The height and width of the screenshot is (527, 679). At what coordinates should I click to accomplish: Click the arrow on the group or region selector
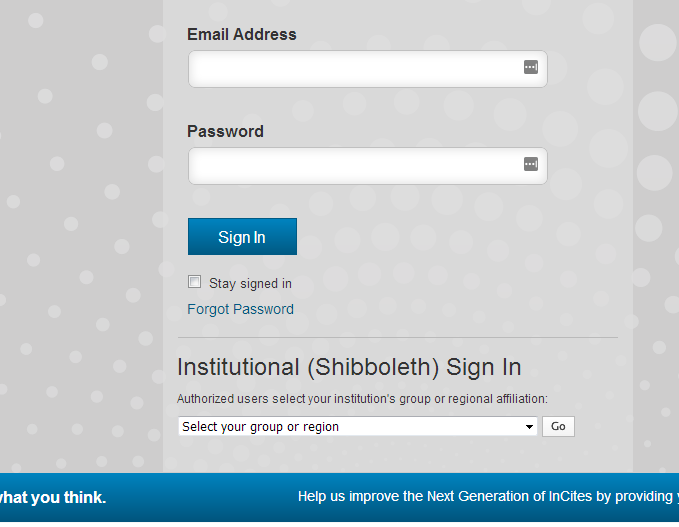530,427
